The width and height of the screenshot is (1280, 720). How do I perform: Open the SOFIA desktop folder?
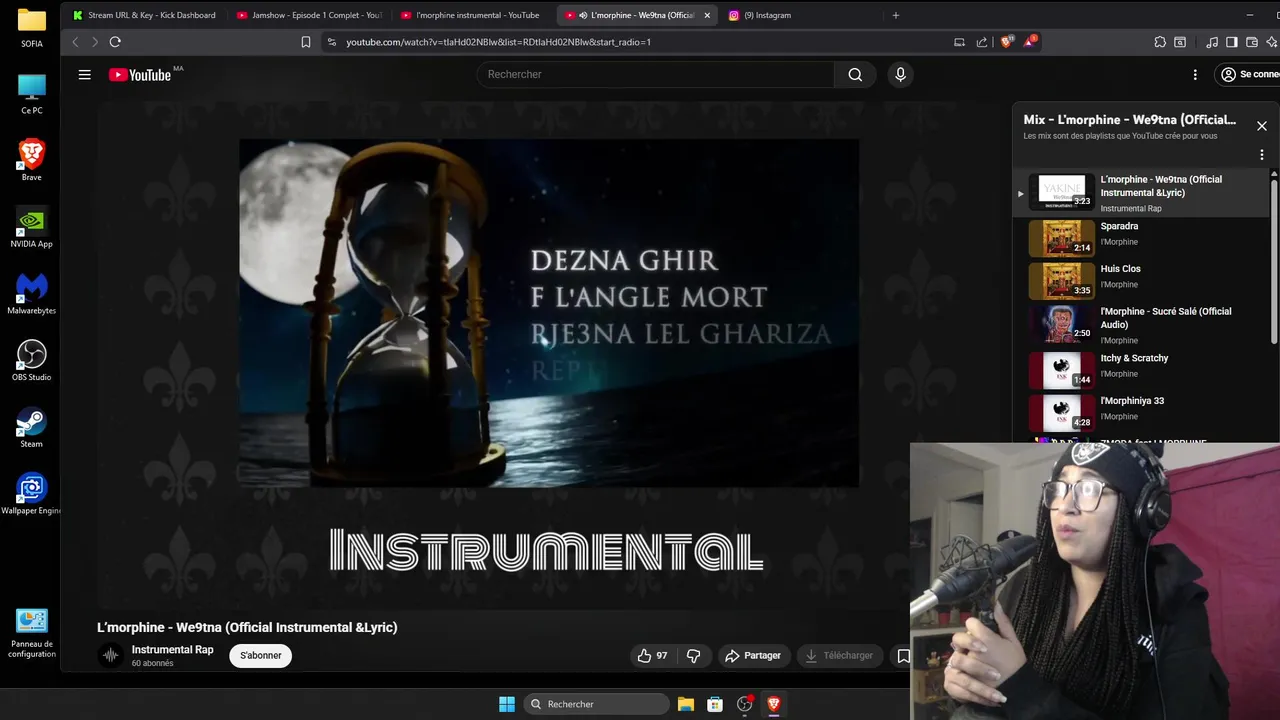tap(32, 27)
